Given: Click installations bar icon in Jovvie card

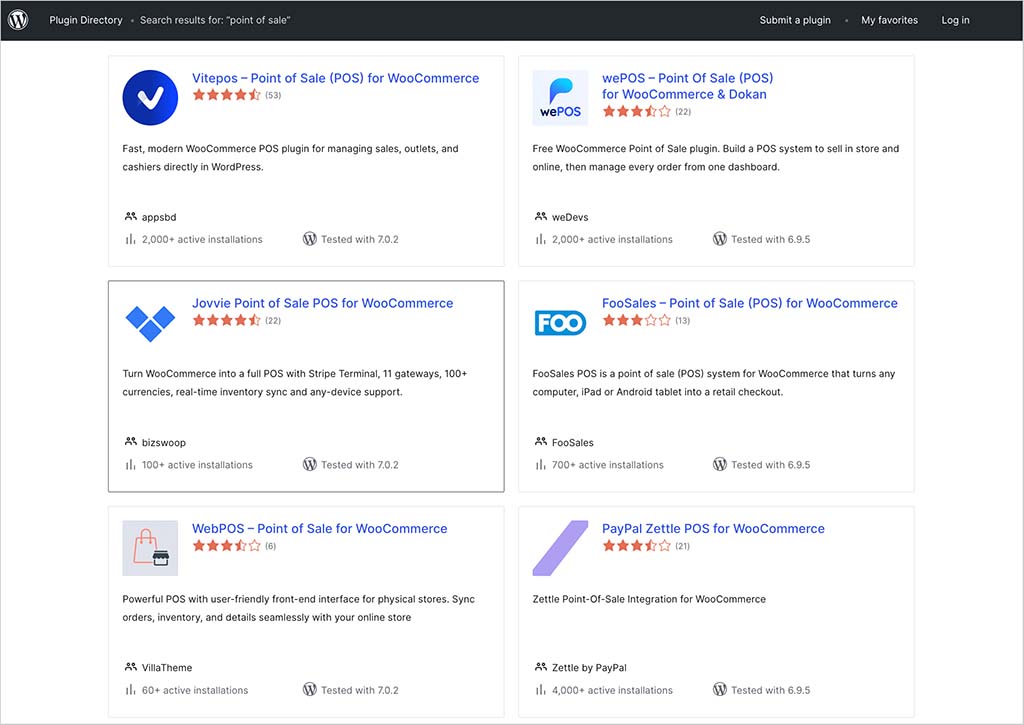Looking at the screenshot, I should pos(131,464).
